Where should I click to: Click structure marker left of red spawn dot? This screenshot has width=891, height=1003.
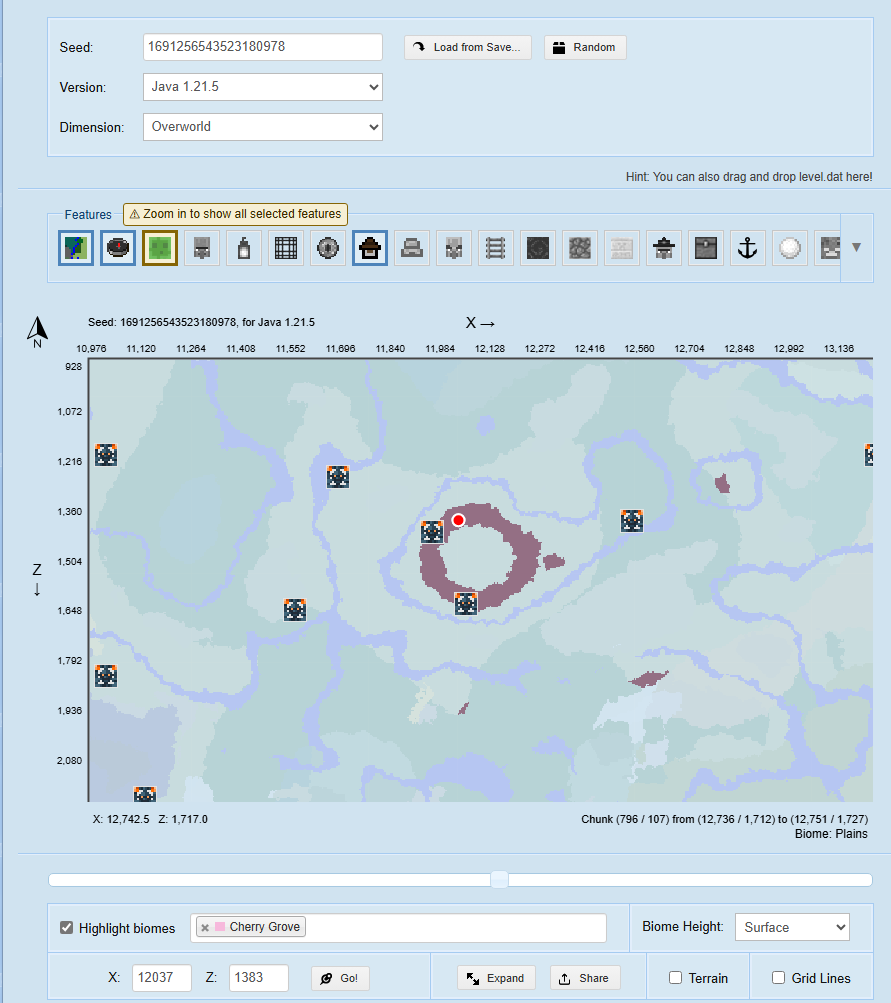point(432,532)
